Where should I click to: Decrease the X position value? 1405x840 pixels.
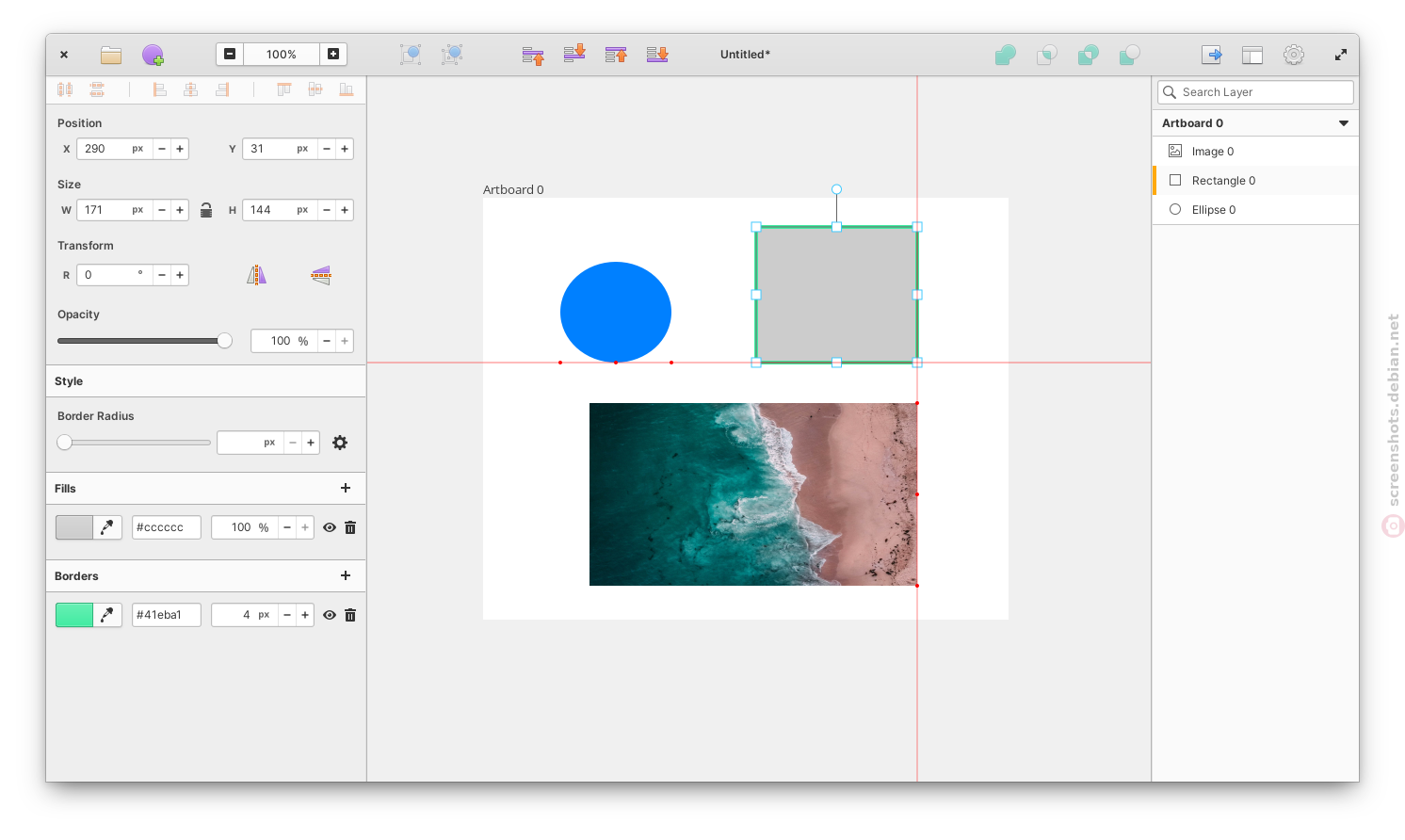coord(162,149)
